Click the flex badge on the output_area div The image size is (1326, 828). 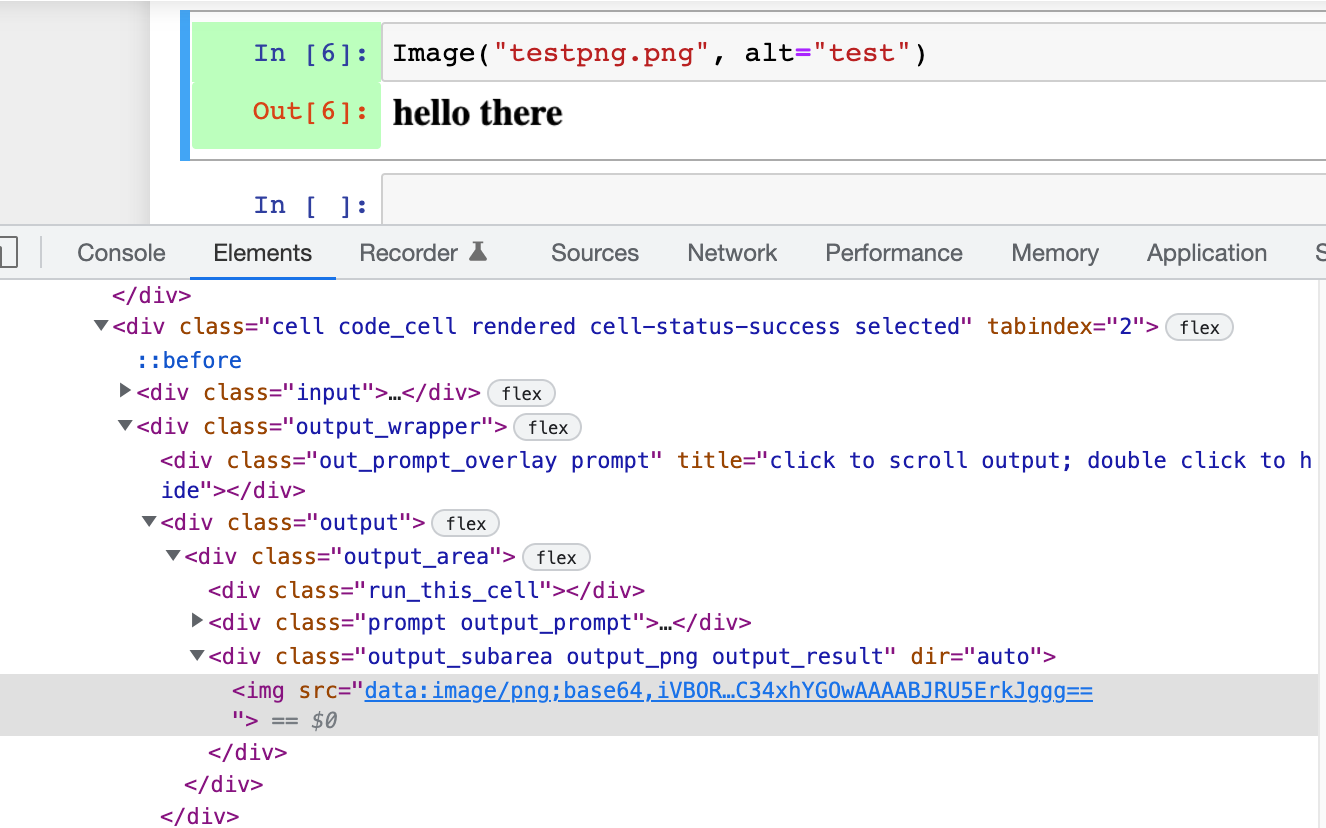(x=556, y=557)
